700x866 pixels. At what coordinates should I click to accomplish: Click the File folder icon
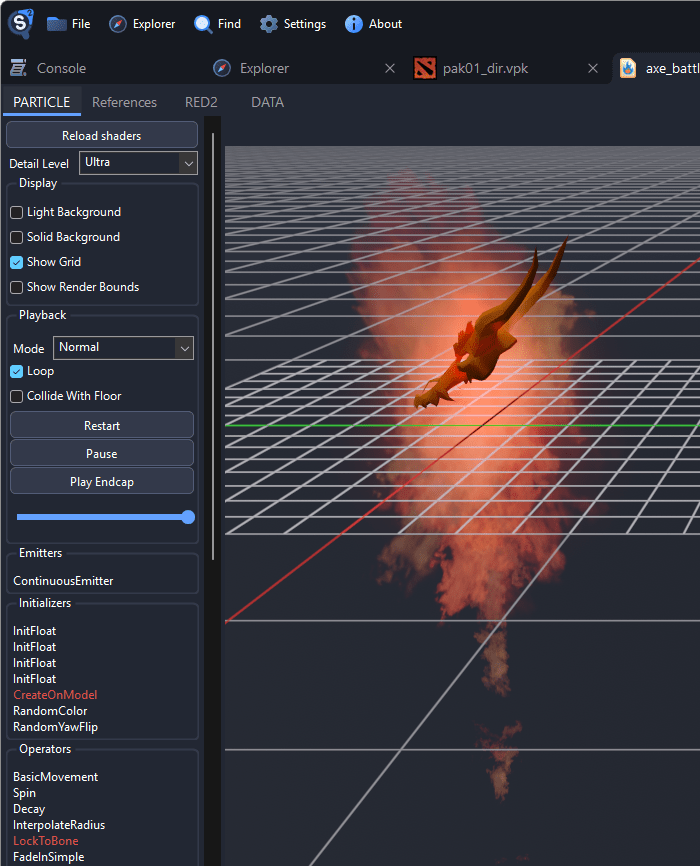tap(56, 24)
